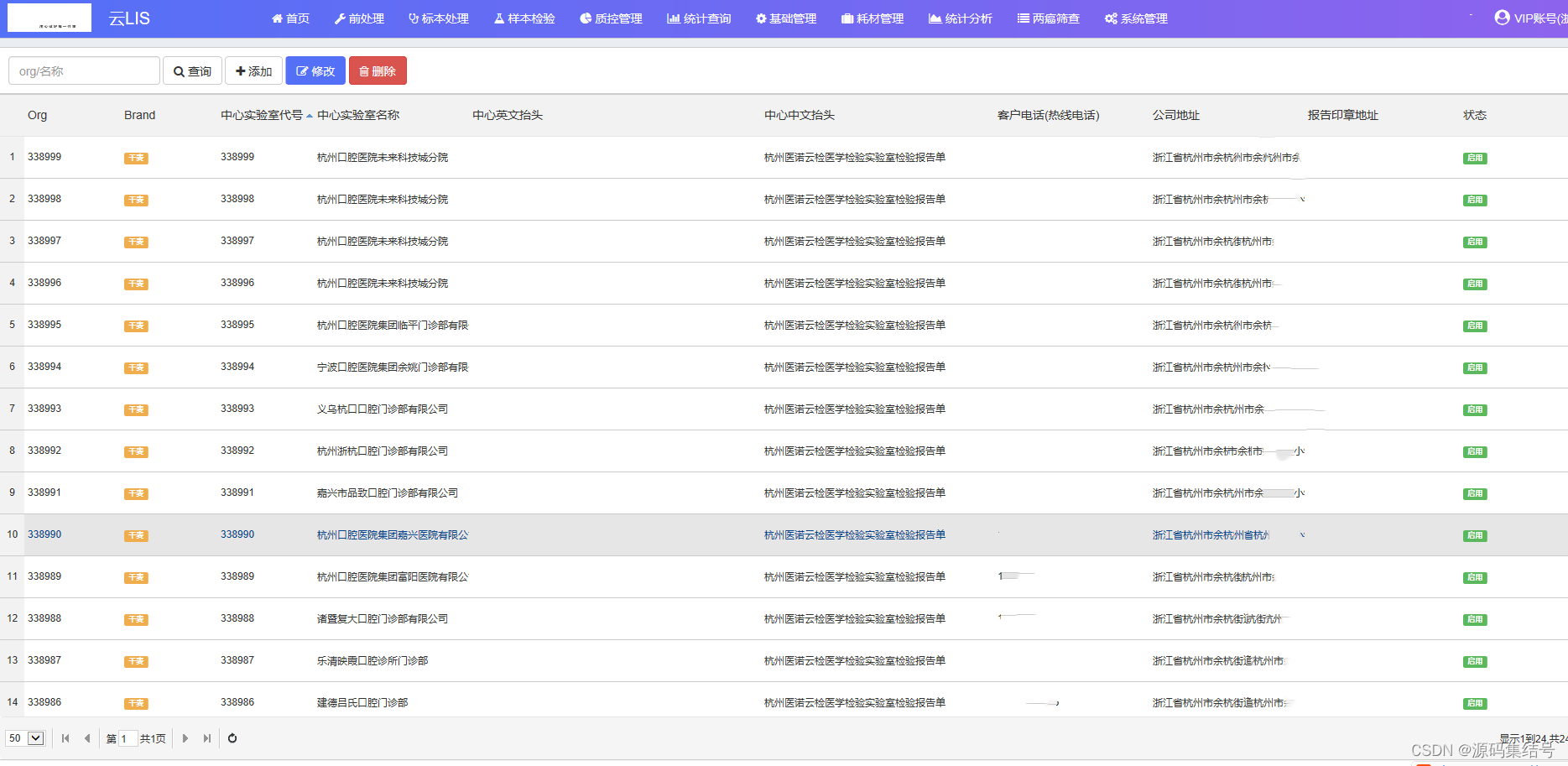
Task: Click lab name 义乌杭口口腔门诊部有限公司
Action: pos(383,409)
